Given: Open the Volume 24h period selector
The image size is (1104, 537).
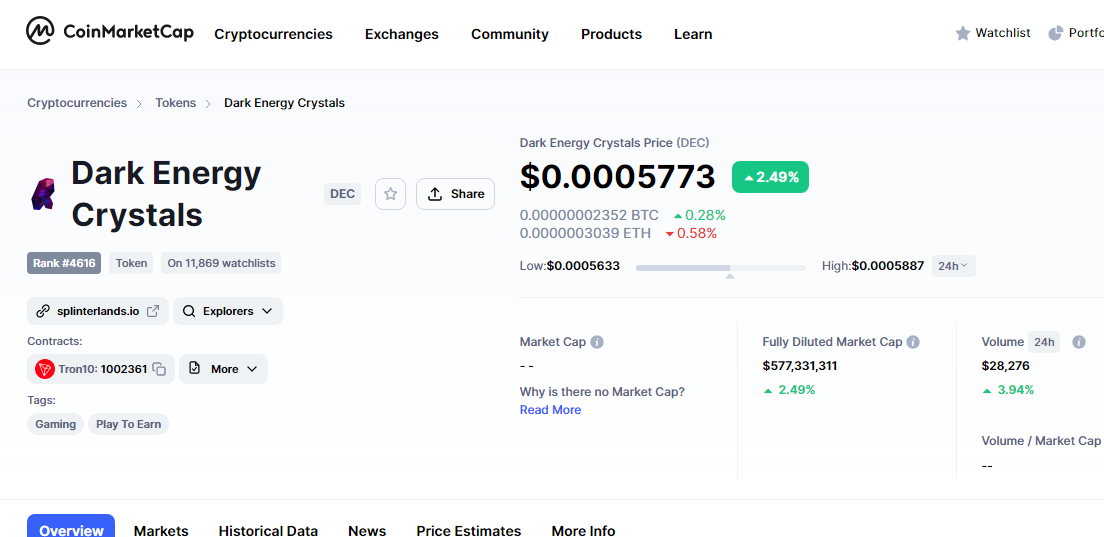Looking at the screenshot, I should [x=1043, y=342].
